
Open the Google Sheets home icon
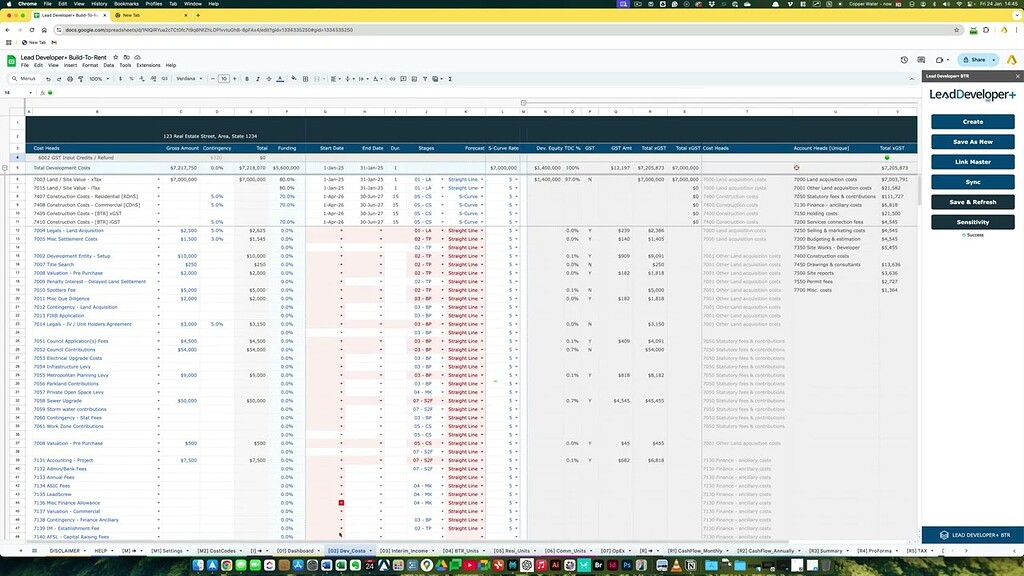coord(11,61)
